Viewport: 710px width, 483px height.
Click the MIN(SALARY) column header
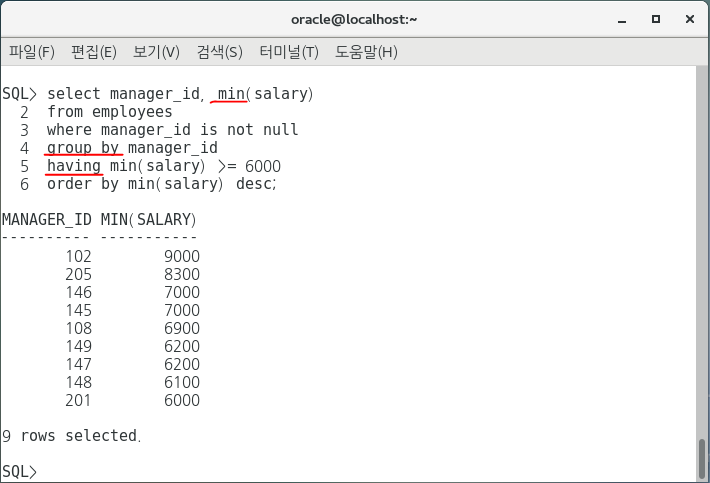pos(149,220)
